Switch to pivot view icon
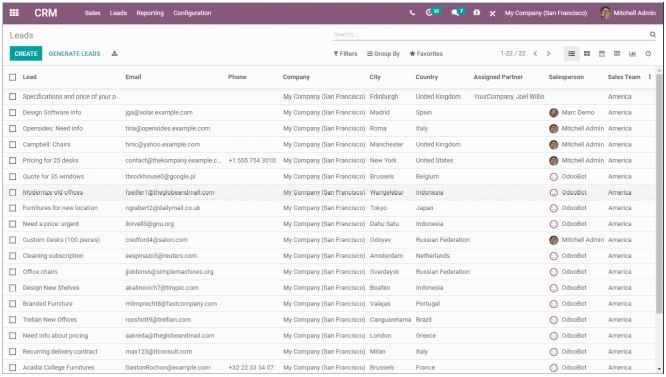Viewport: 666px width, 377px height. pyautogui.click(x=617, y=53)
